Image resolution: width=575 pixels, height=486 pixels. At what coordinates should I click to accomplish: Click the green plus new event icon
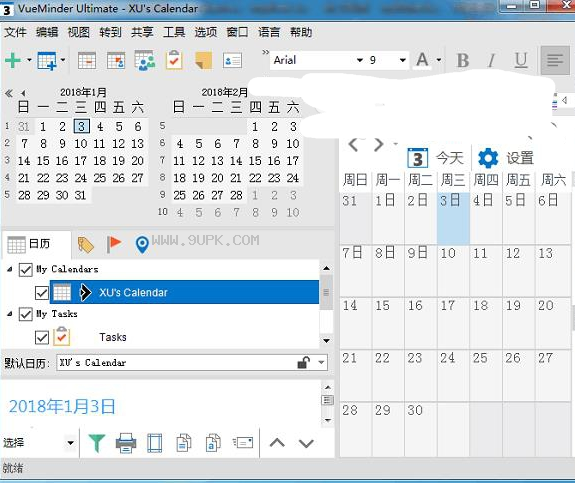pos(13,60)
